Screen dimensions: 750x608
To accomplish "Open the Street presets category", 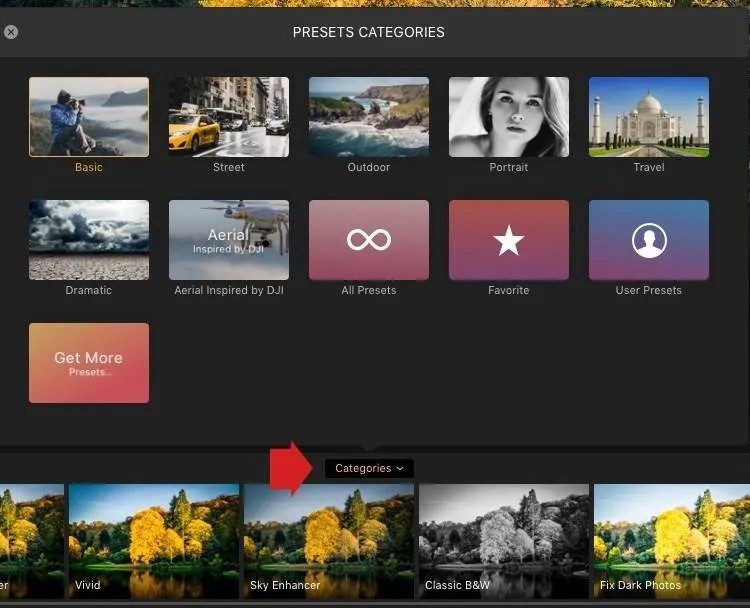I will tap(229, 117).
